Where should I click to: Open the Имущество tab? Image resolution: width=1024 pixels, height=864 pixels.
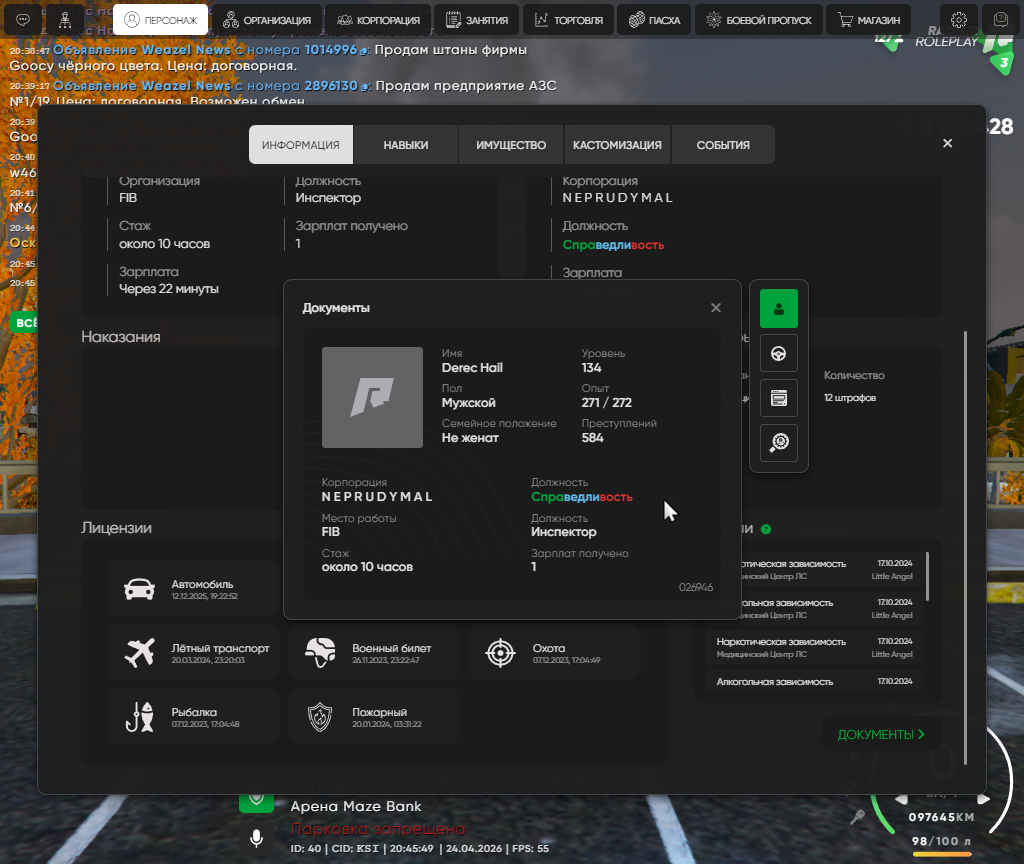(511, 145)
